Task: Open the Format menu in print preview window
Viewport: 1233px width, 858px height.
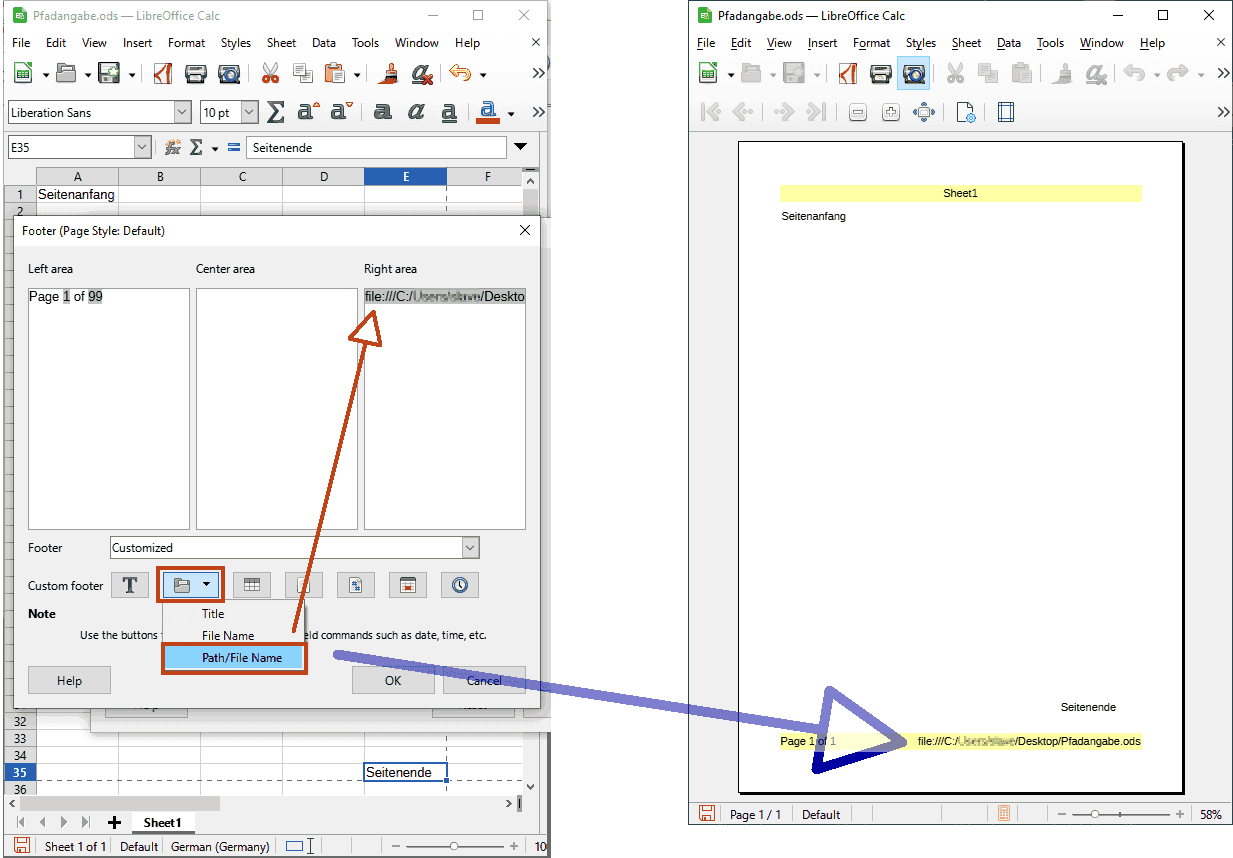Action: (871, 43)
